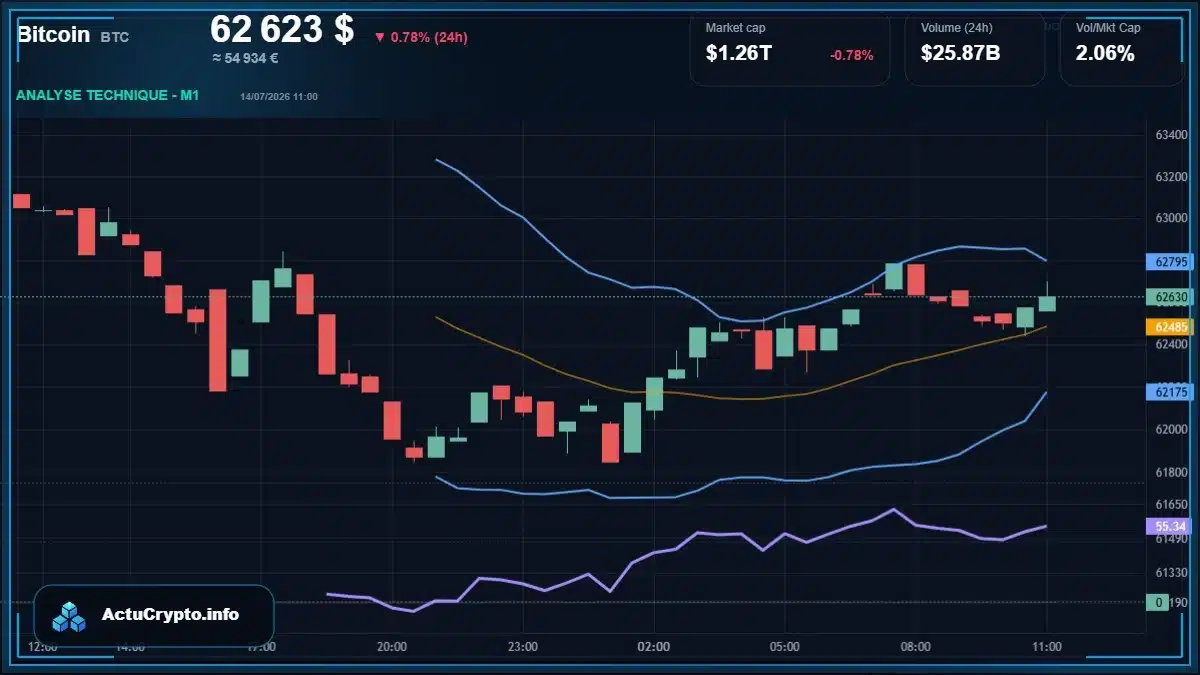This screenshot has height=675, width=1200.
Task: Open the Market cap $1.26T card
Action: [x=789, y=48]
